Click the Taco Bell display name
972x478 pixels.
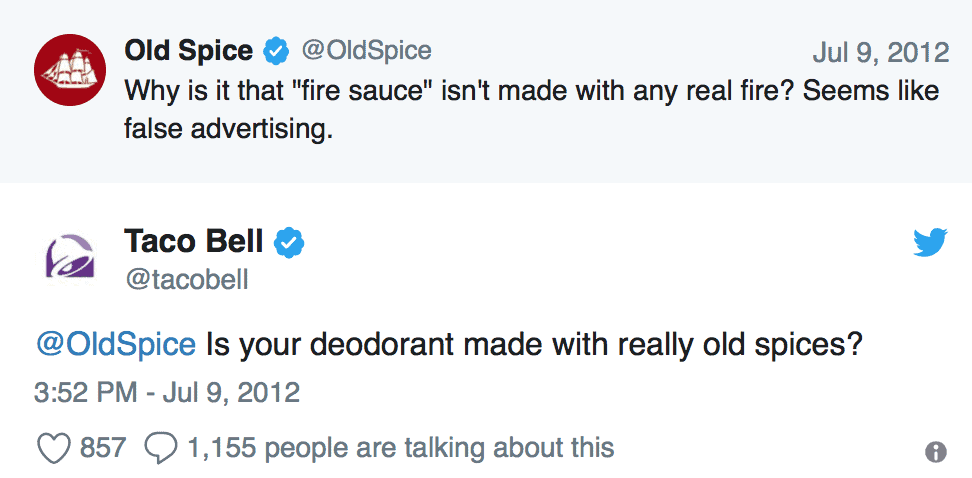[x=194, y=241]
